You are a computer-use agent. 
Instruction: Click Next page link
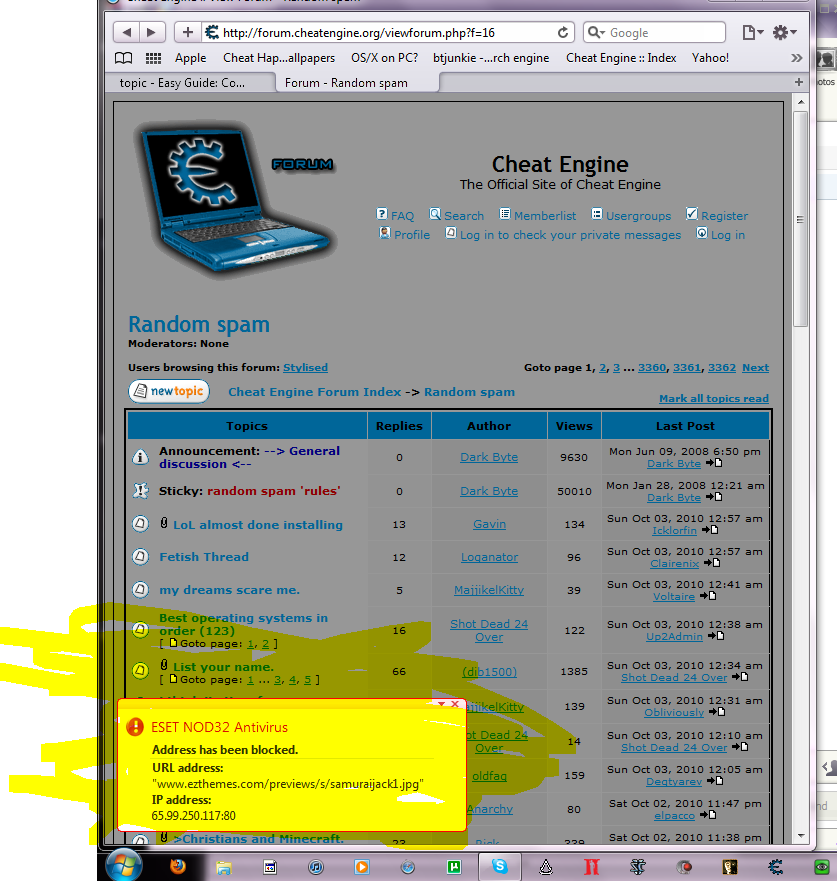click(756, 367)
